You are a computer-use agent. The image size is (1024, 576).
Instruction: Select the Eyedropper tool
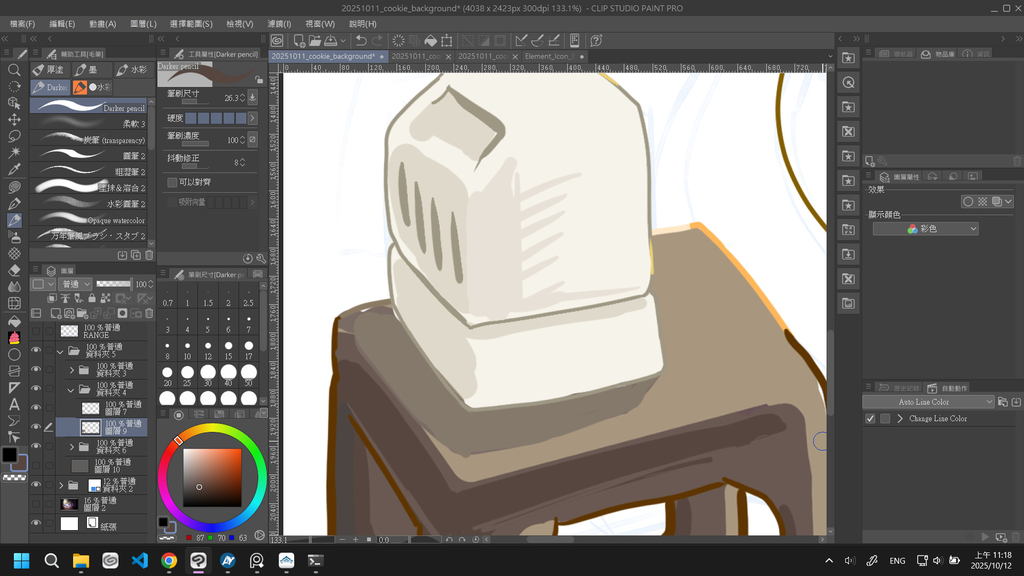click(x=14, y=169)
